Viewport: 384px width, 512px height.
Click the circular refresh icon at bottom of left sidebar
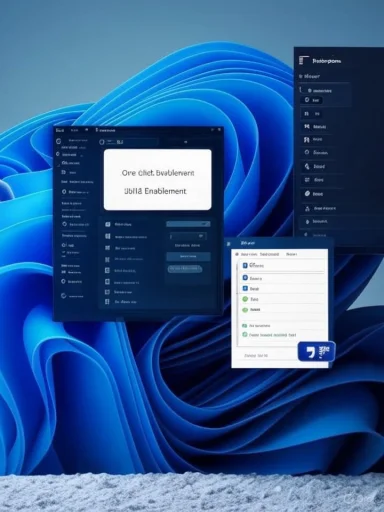[64, 296]
